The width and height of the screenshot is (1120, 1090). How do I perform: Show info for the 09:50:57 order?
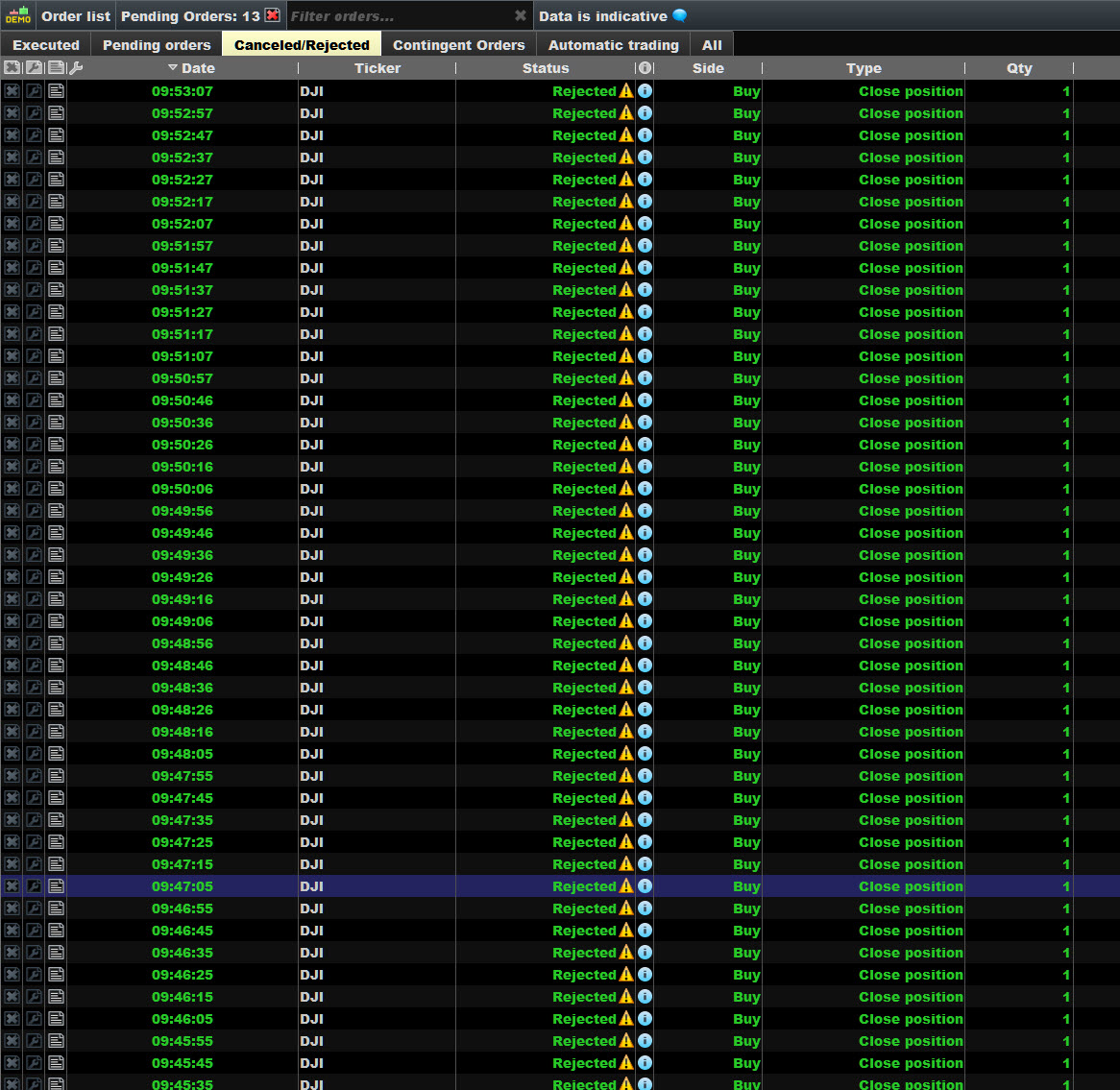[645, 377]
